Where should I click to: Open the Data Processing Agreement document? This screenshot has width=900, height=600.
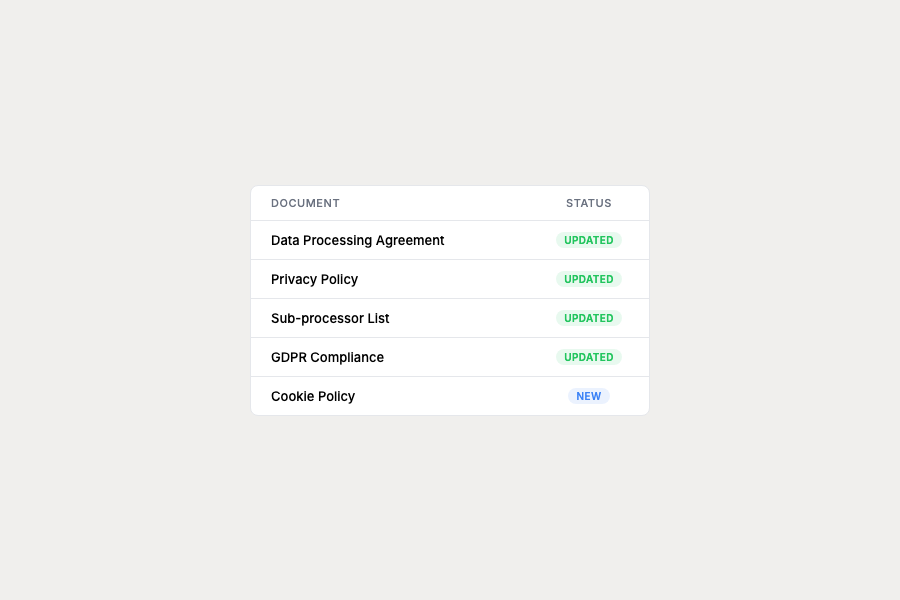[x=357, y=240]
